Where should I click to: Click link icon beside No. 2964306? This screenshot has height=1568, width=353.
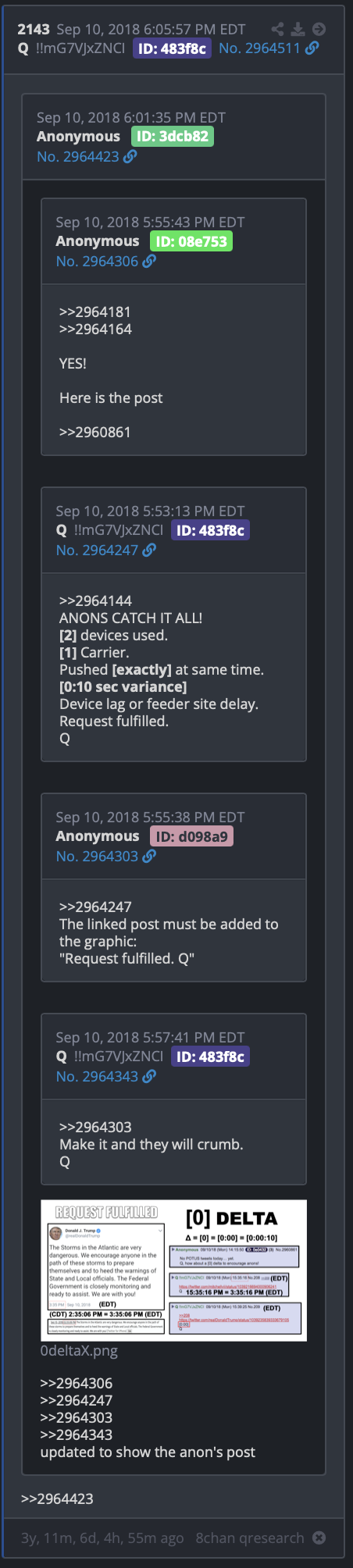(149, 261)
